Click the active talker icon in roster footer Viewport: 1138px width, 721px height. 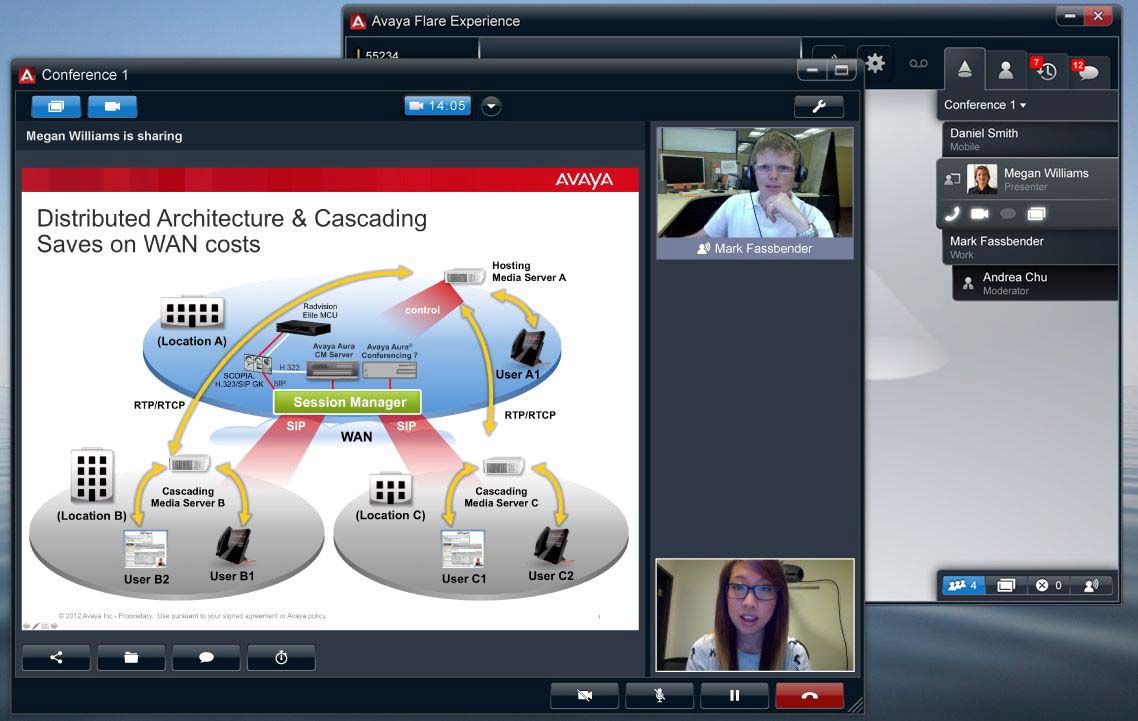(x=1091, y=585)
